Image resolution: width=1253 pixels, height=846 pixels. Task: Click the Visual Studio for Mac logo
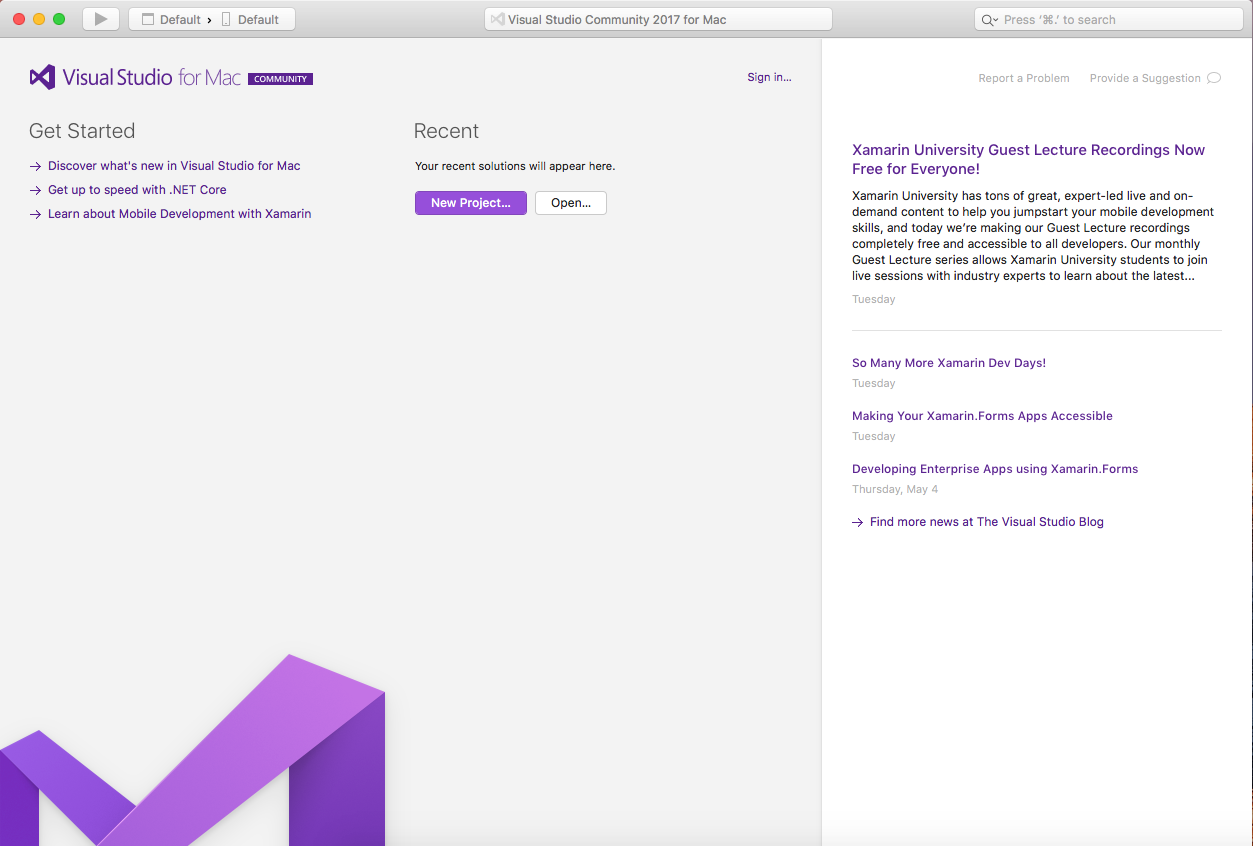coord(135,77)
